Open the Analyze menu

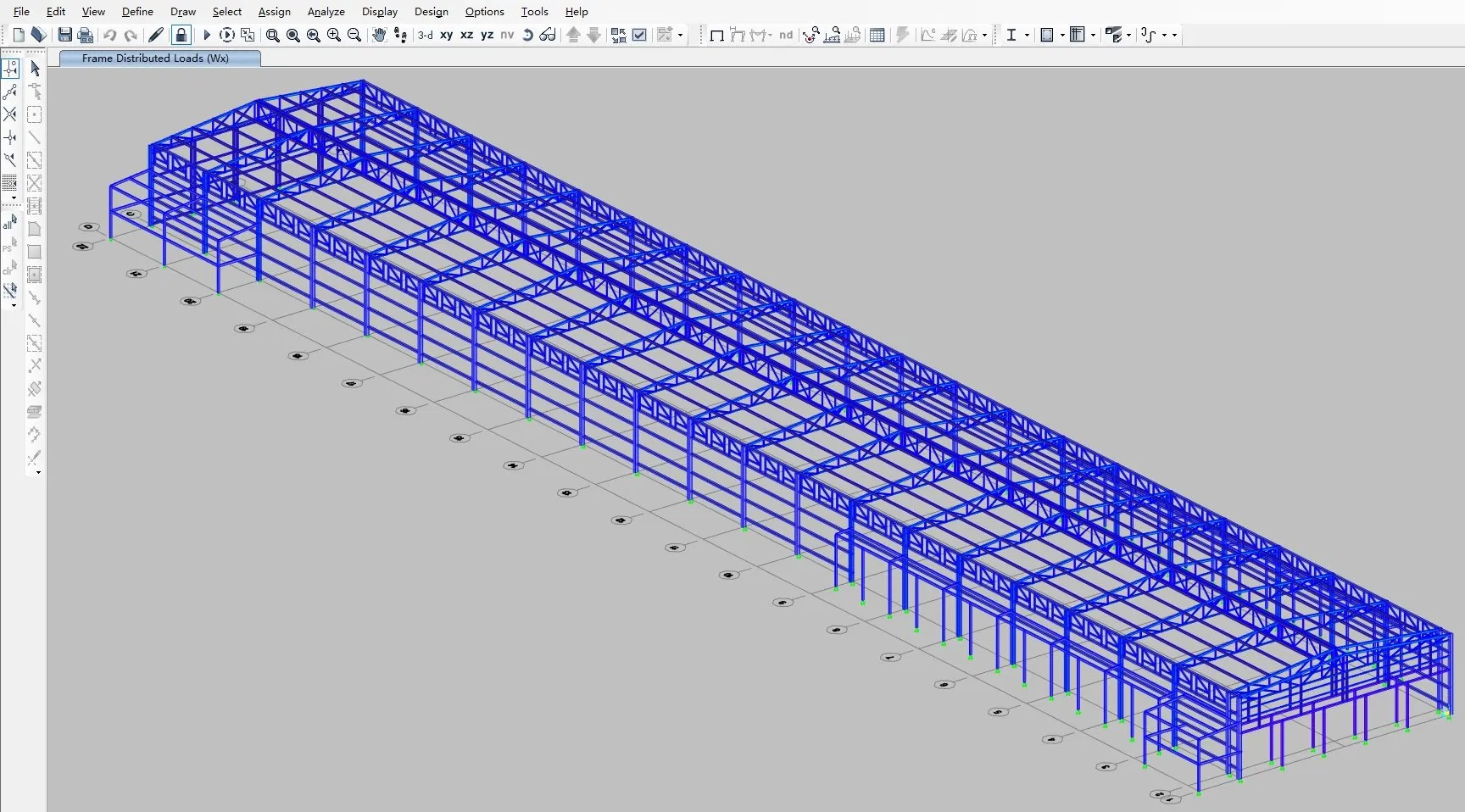tap(326, 11)
